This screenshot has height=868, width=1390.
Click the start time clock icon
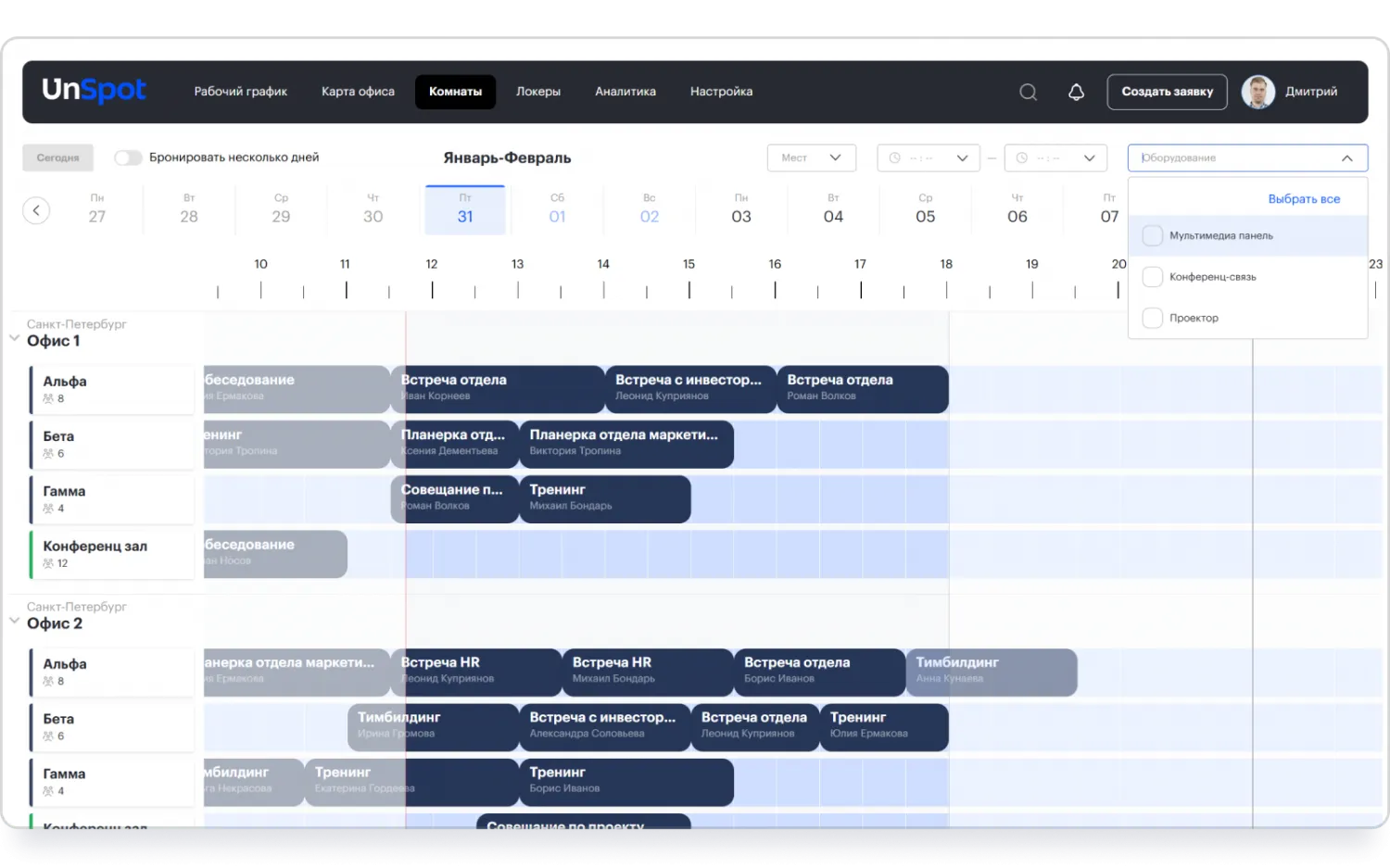(x=895, y=158)
